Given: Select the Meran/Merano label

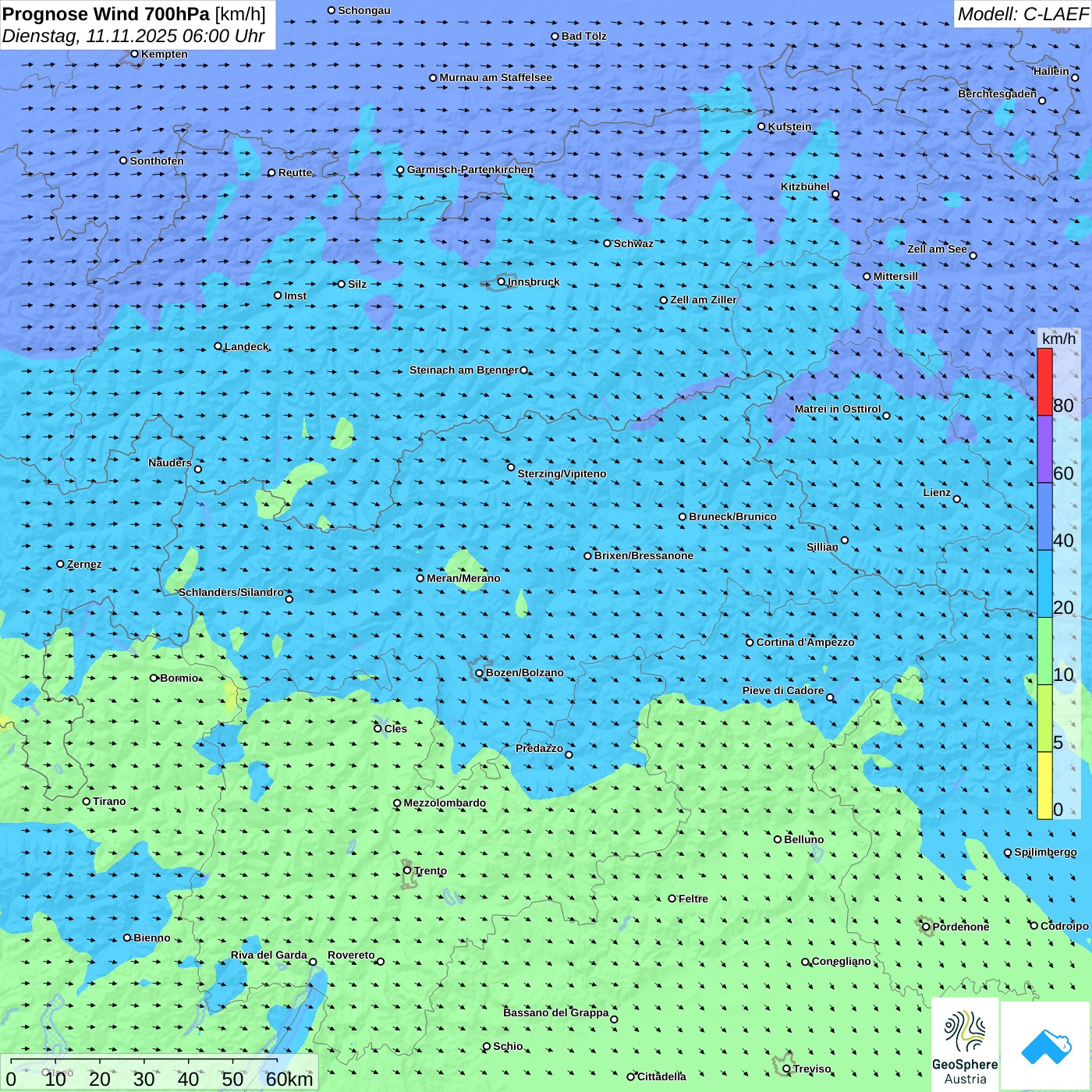Looking at the screenshot, I should (x=463, y=578).
